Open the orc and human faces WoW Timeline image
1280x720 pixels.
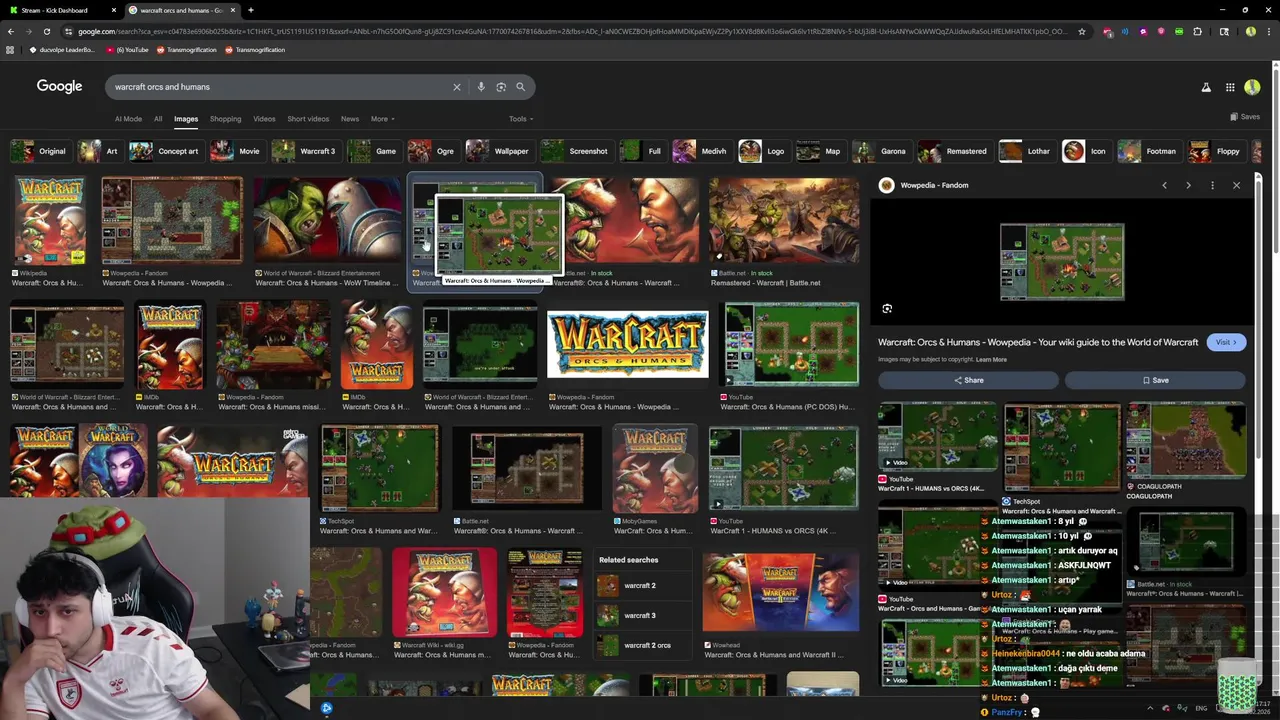pos(328,221)
